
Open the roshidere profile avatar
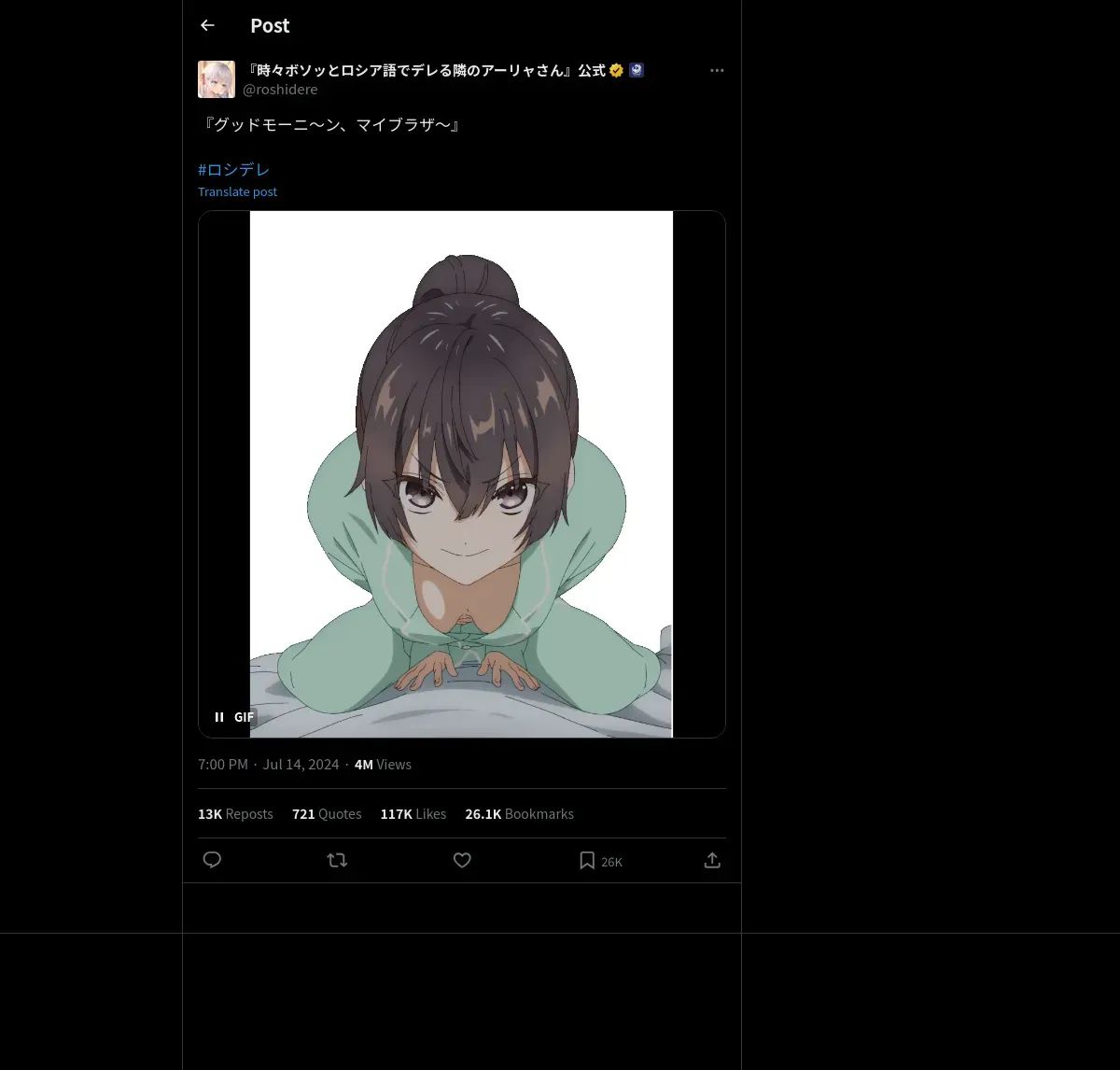tap(217, 79)
